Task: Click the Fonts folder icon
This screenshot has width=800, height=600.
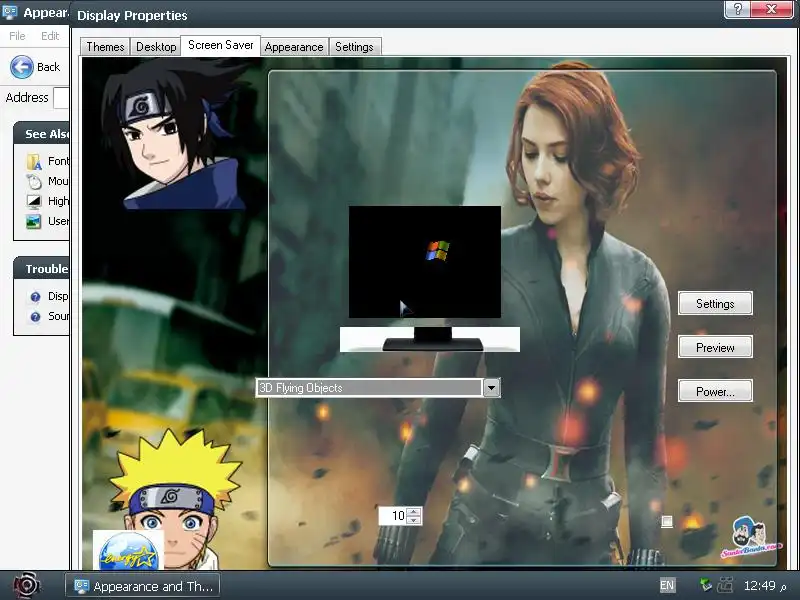Action: pyautogui.click(x=34, y=161)
